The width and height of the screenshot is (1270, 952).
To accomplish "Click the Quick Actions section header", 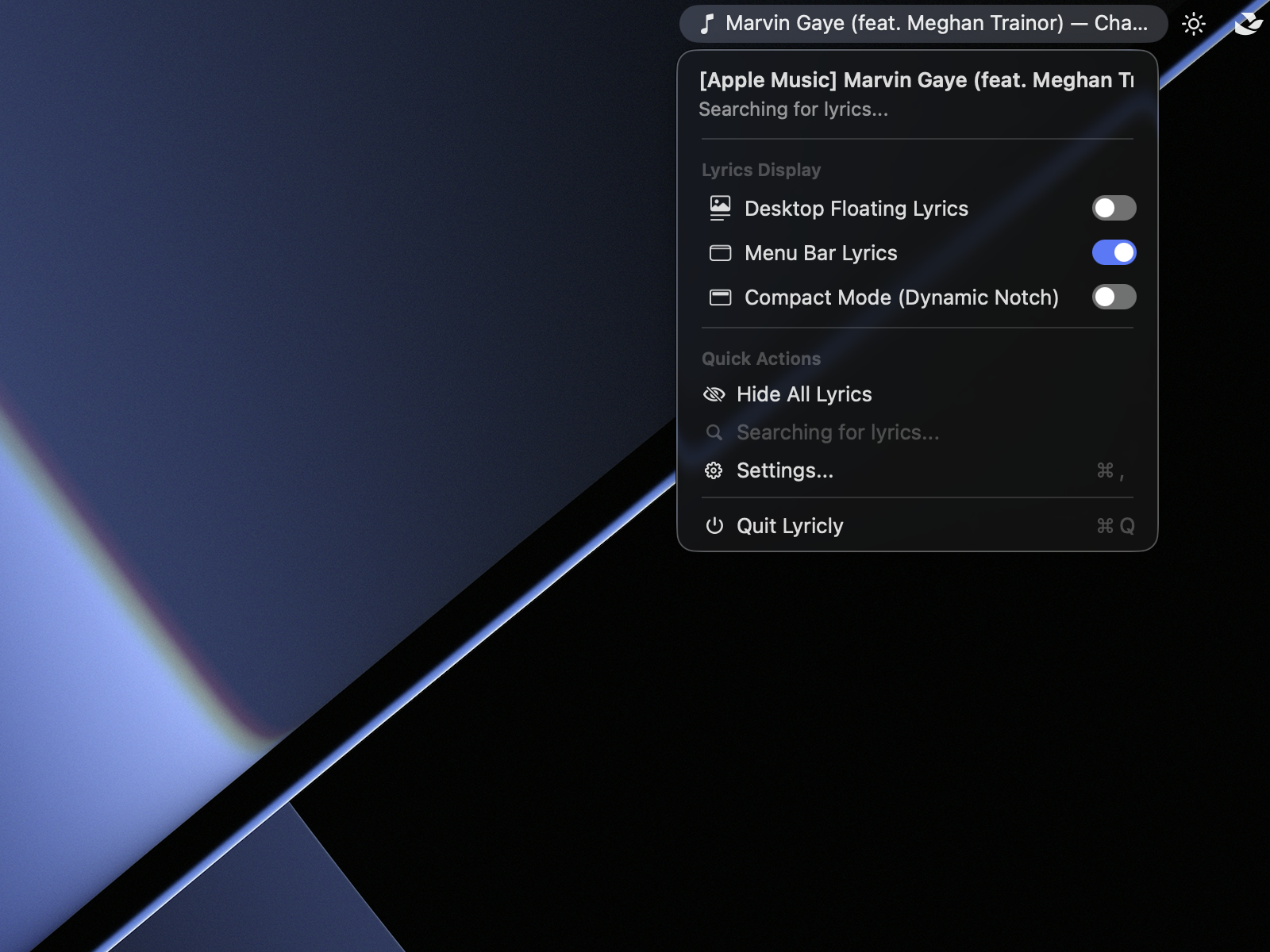I will 761,359.
